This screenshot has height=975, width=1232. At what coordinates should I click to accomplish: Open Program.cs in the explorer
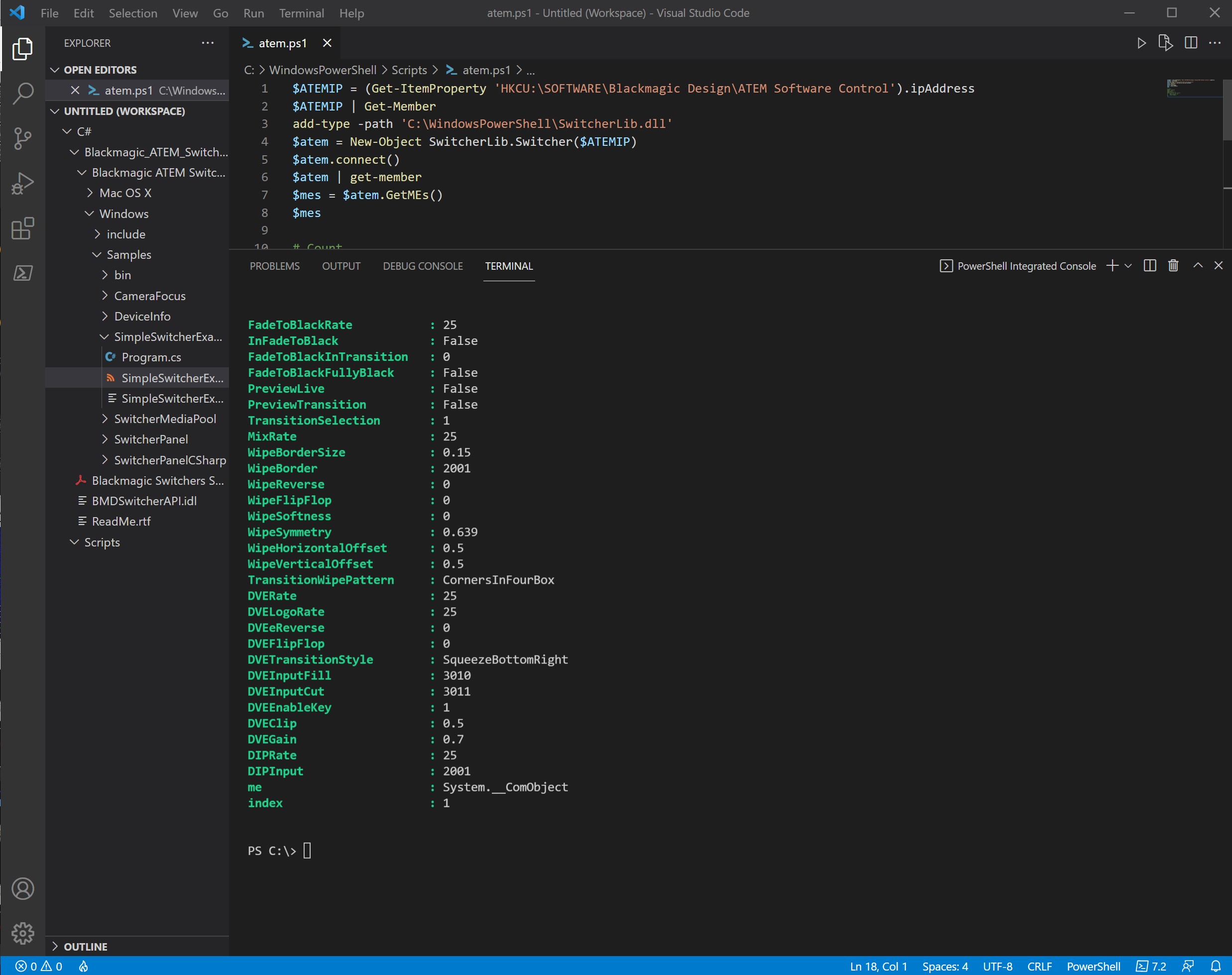[x=151, y=357]
